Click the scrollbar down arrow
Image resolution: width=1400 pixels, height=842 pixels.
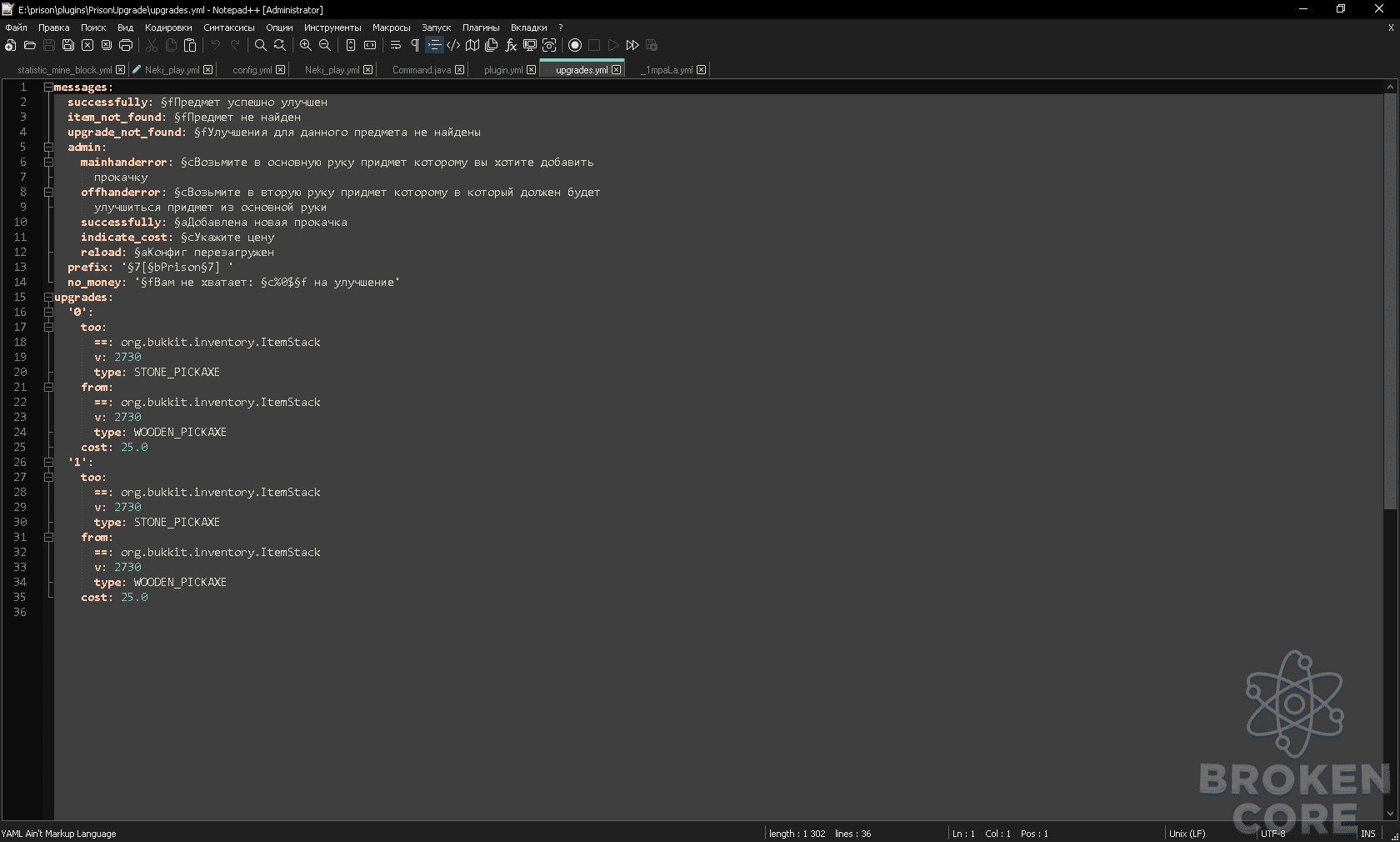(x=1390, y=814)
